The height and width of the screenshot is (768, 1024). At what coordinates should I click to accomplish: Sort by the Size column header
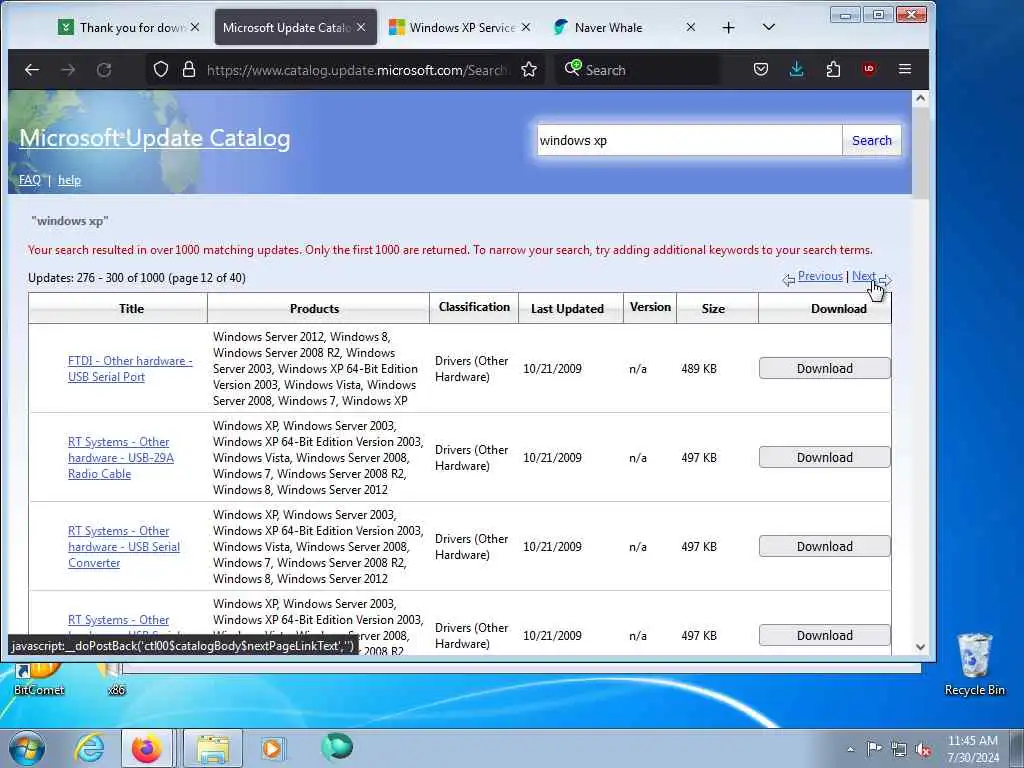point(713,308)
